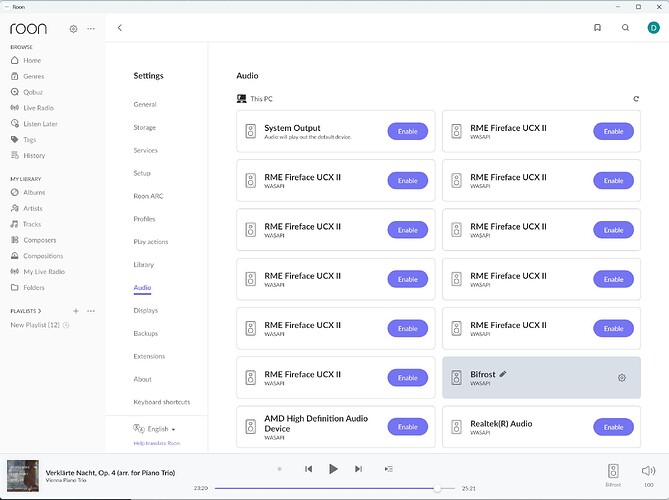Open the more options menu beside the logo

point(91,29)
